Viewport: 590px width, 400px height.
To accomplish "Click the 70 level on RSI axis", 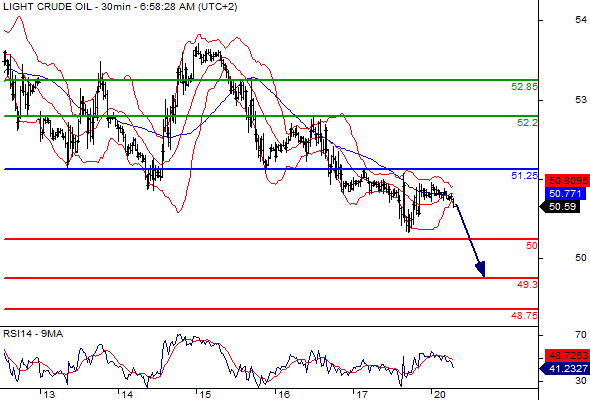I will 581,335.
